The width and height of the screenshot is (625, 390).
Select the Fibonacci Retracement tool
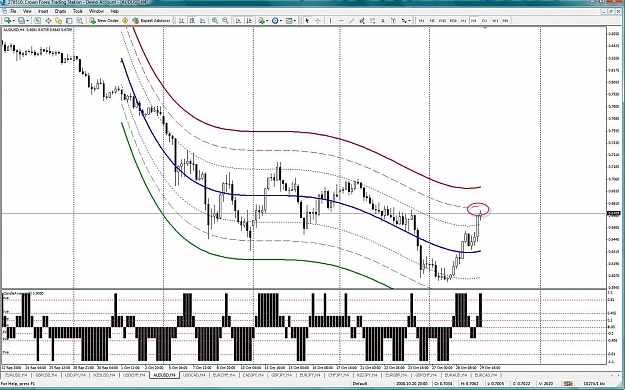click(x=372, y=20)
